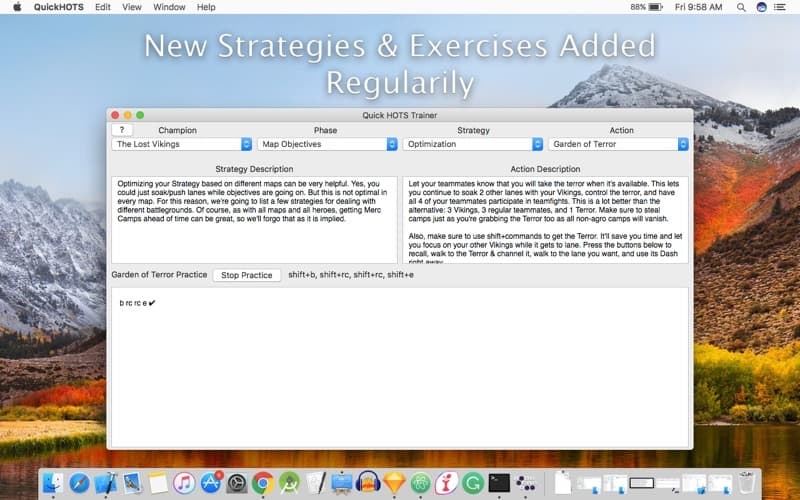Open the purple dots app in dock
Screen dimensions: 800x500
(526, 483)
